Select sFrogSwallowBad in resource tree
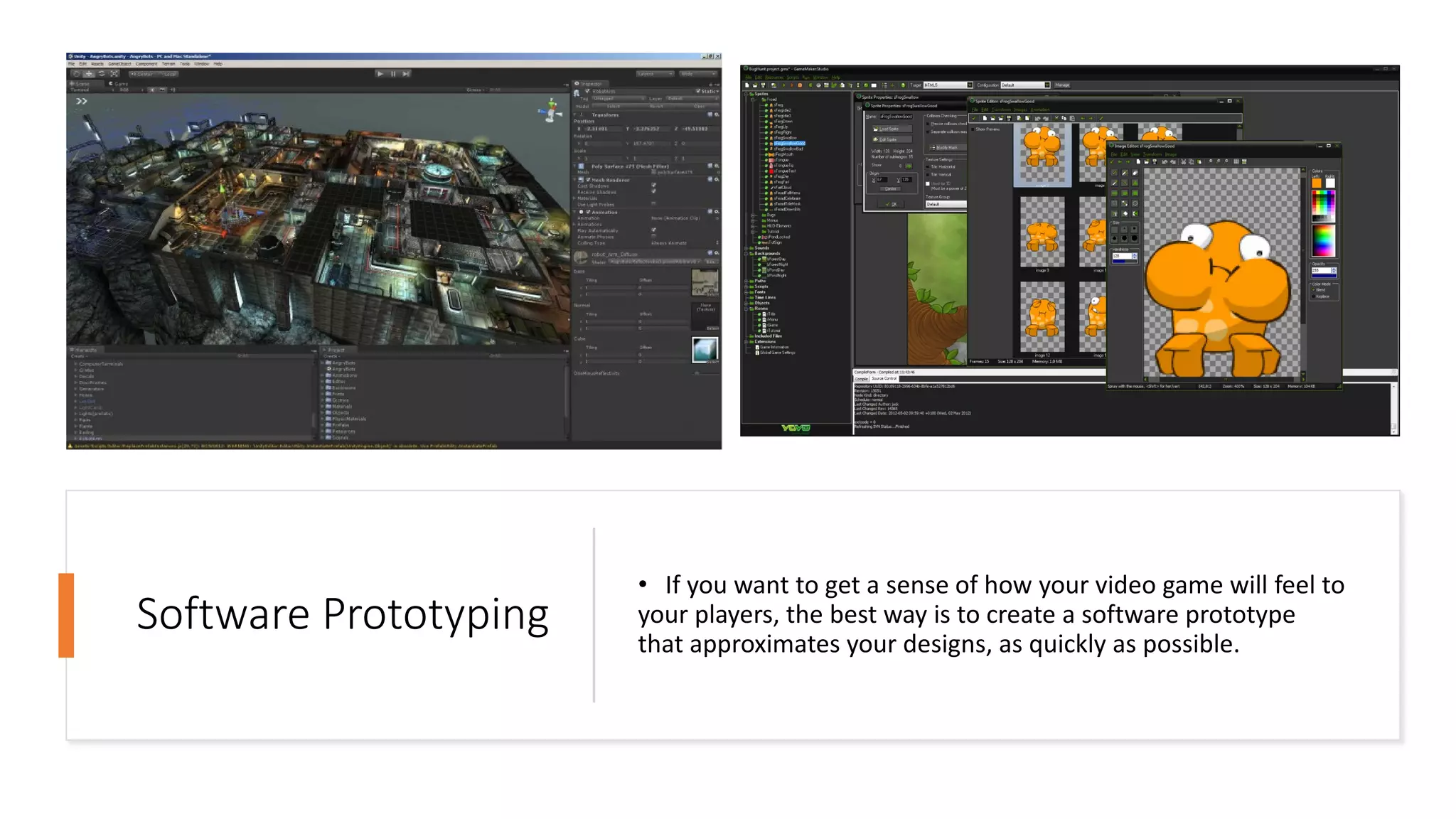The width and height of the screenshot is (1456, 819). point(788,149)
